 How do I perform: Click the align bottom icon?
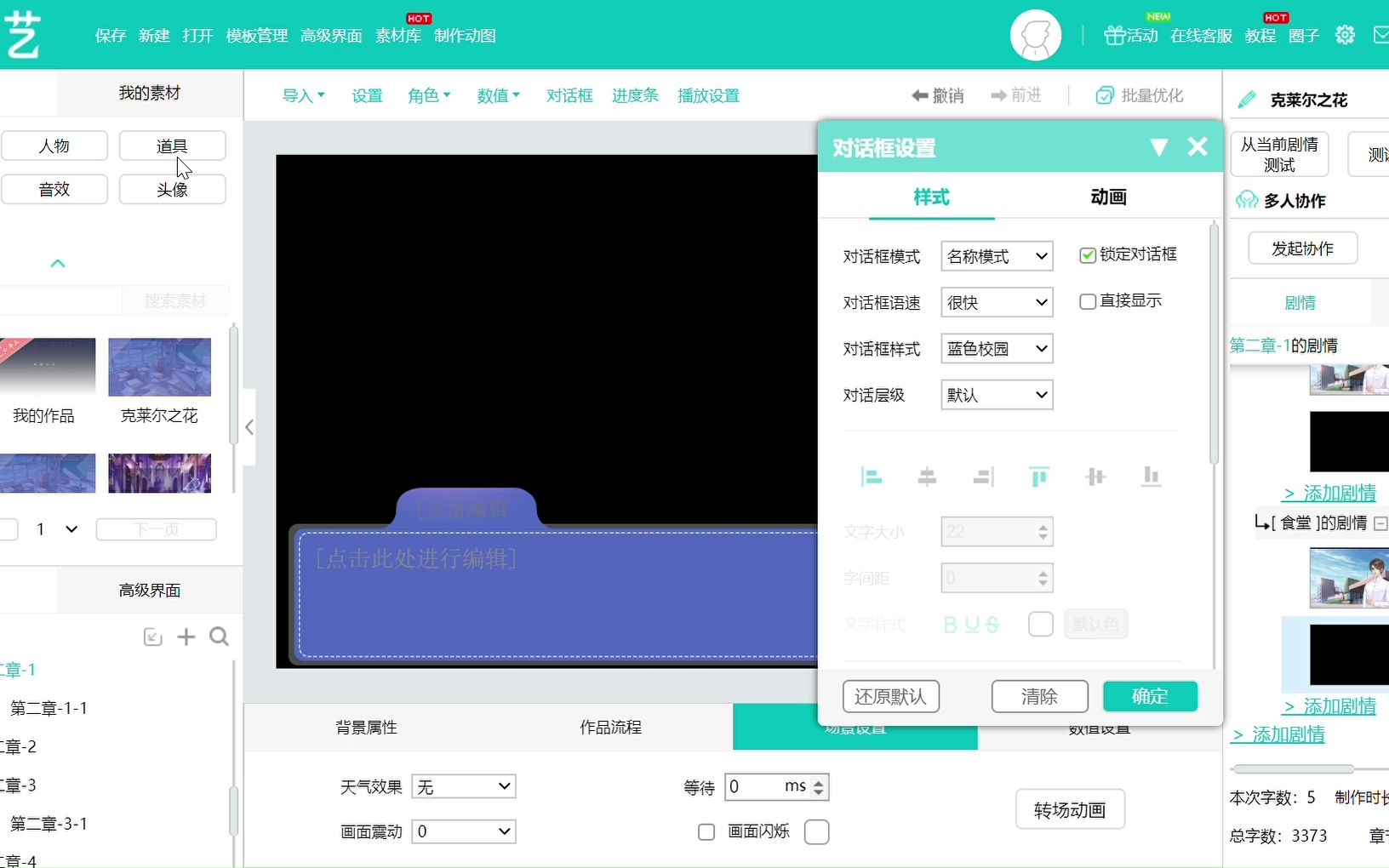tap(1151, 477)
